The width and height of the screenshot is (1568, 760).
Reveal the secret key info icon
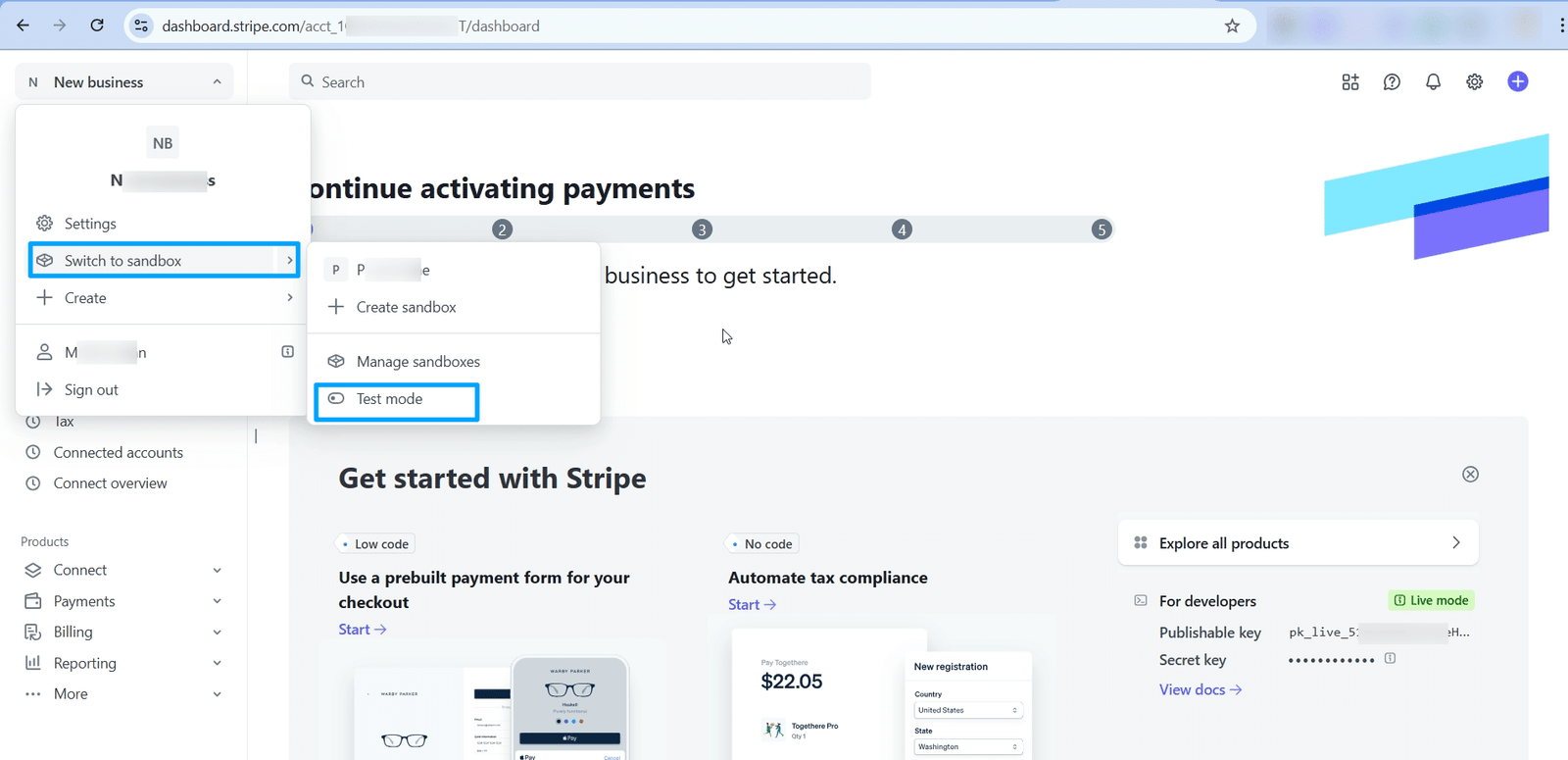tap(1390, 658)
